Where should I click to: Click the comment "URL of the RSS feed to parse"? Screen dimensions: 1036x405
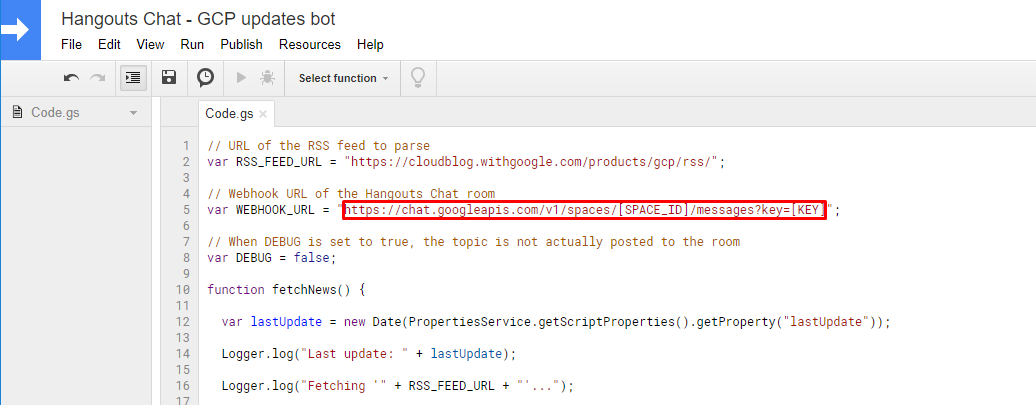click(x=318, y=146)
